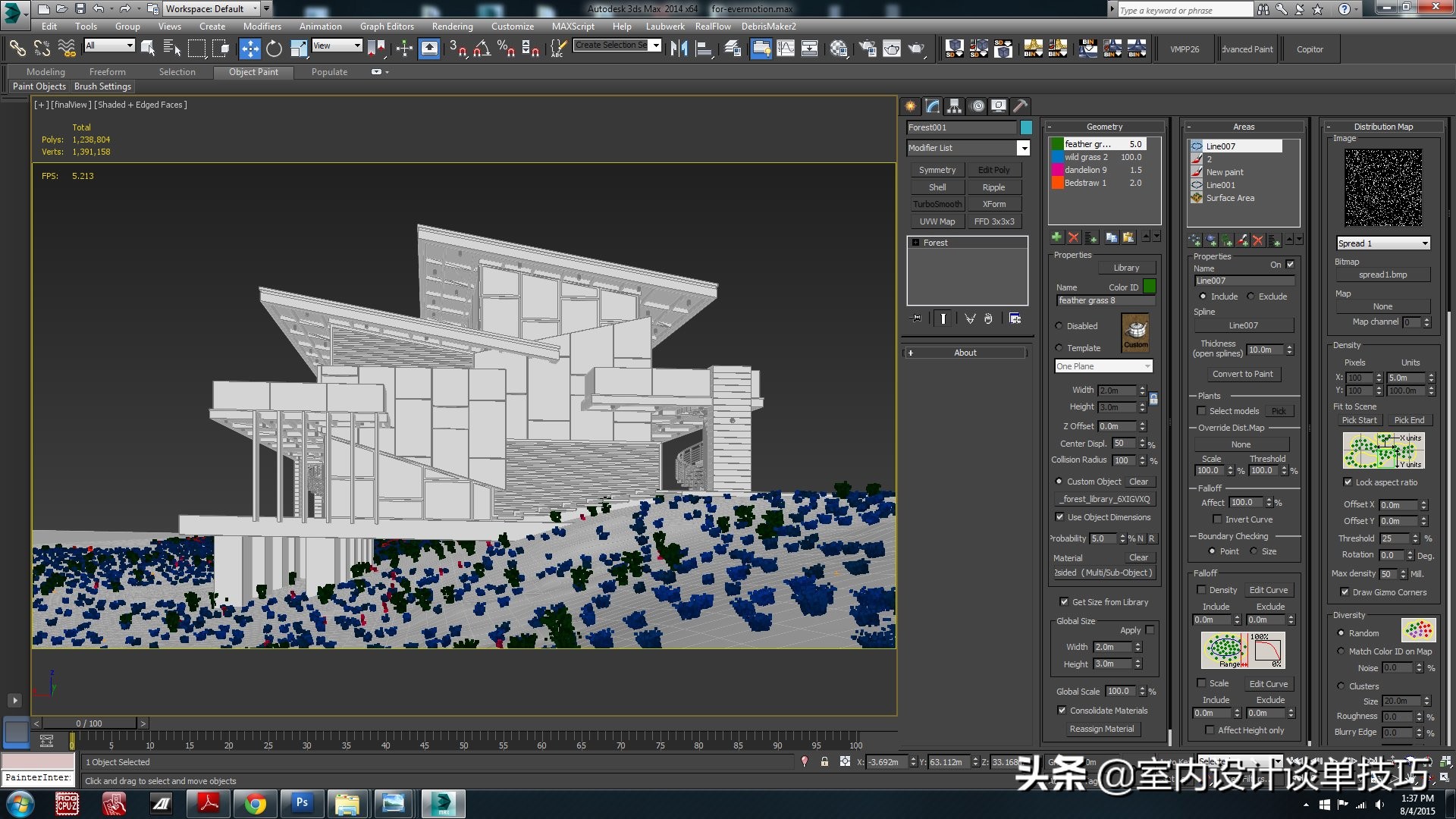Open the Modifier List dropdown
1456x819 pixels.
pos(1023,148)
